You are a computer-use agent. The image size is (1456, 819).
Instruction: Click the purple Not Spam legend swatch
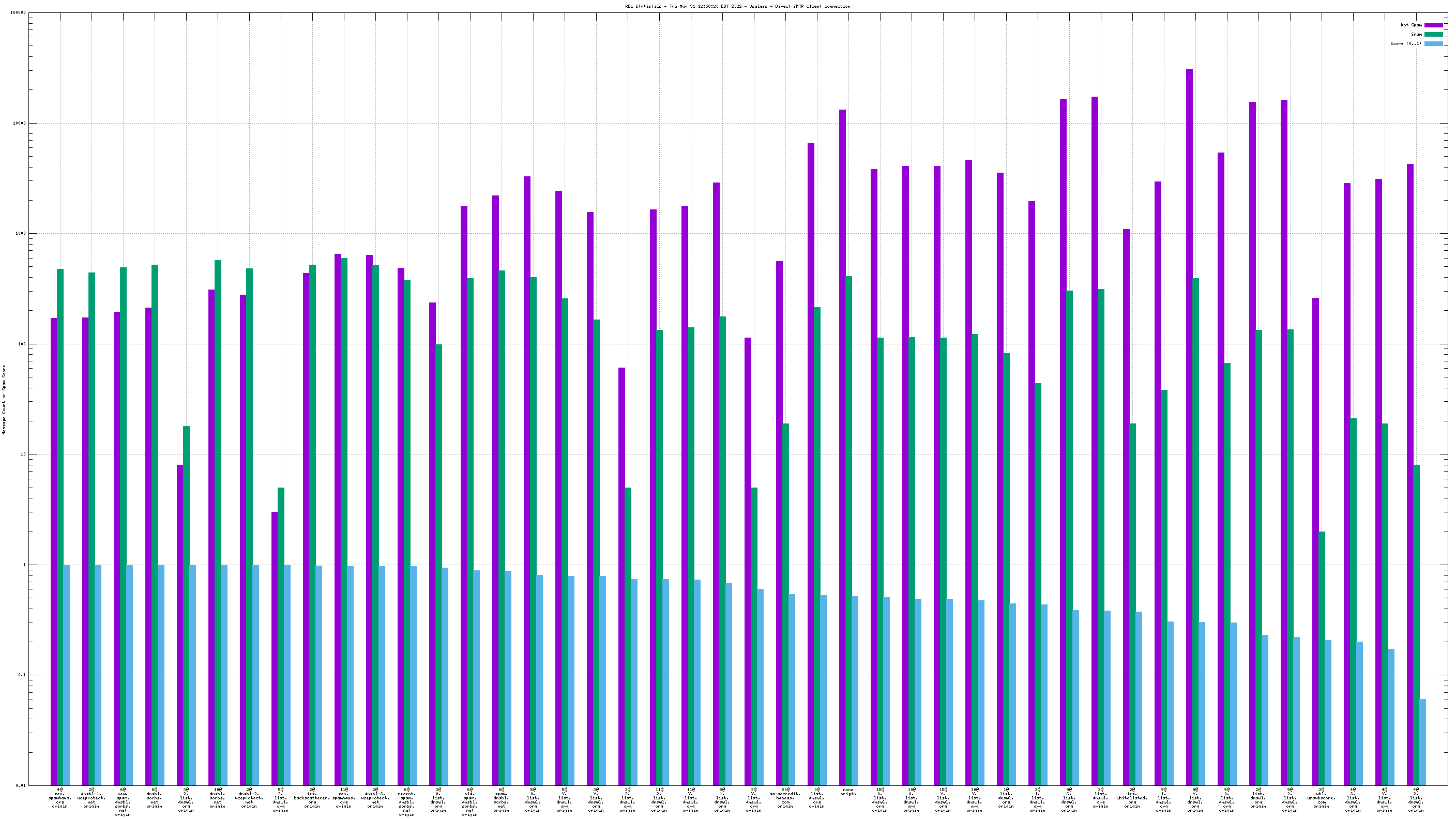(x=1433, y=25)
